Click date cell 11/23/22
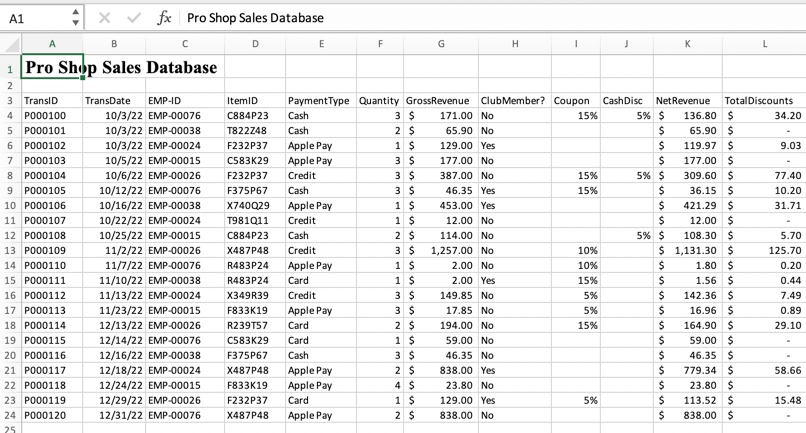Screen dimensions: 806x433 (x=114, y=310)
